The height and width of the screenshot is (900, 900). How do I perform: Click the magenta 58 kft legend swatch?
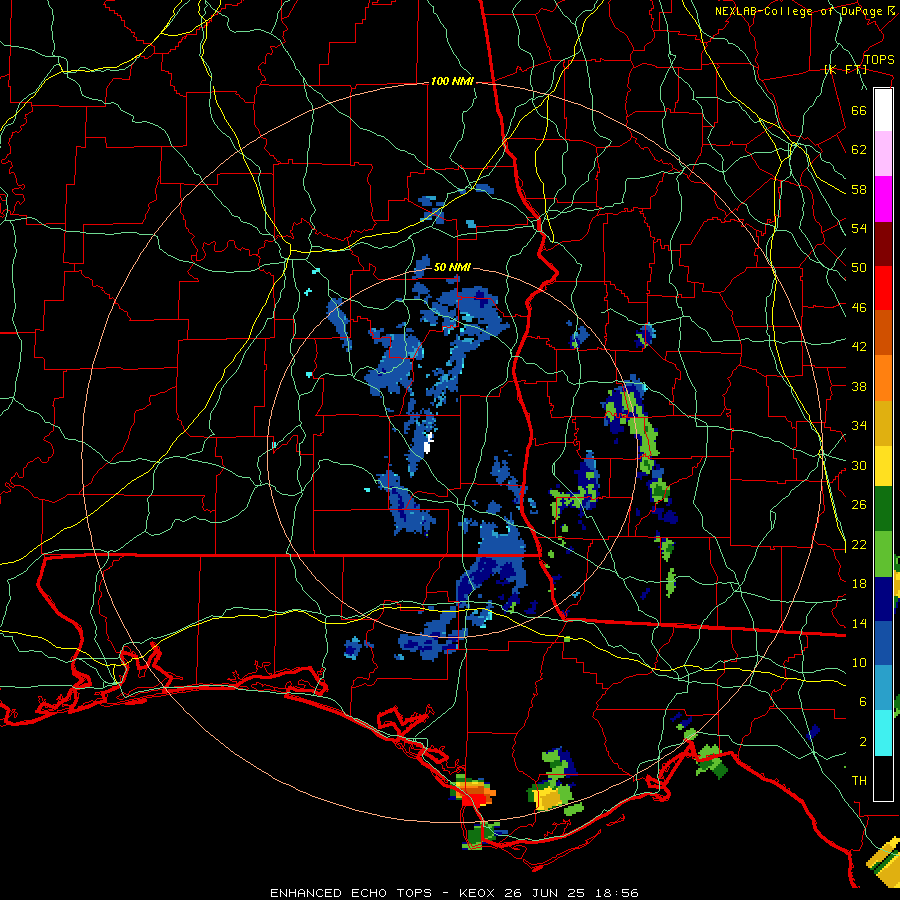pyautogui.click(x=883, y=199)
